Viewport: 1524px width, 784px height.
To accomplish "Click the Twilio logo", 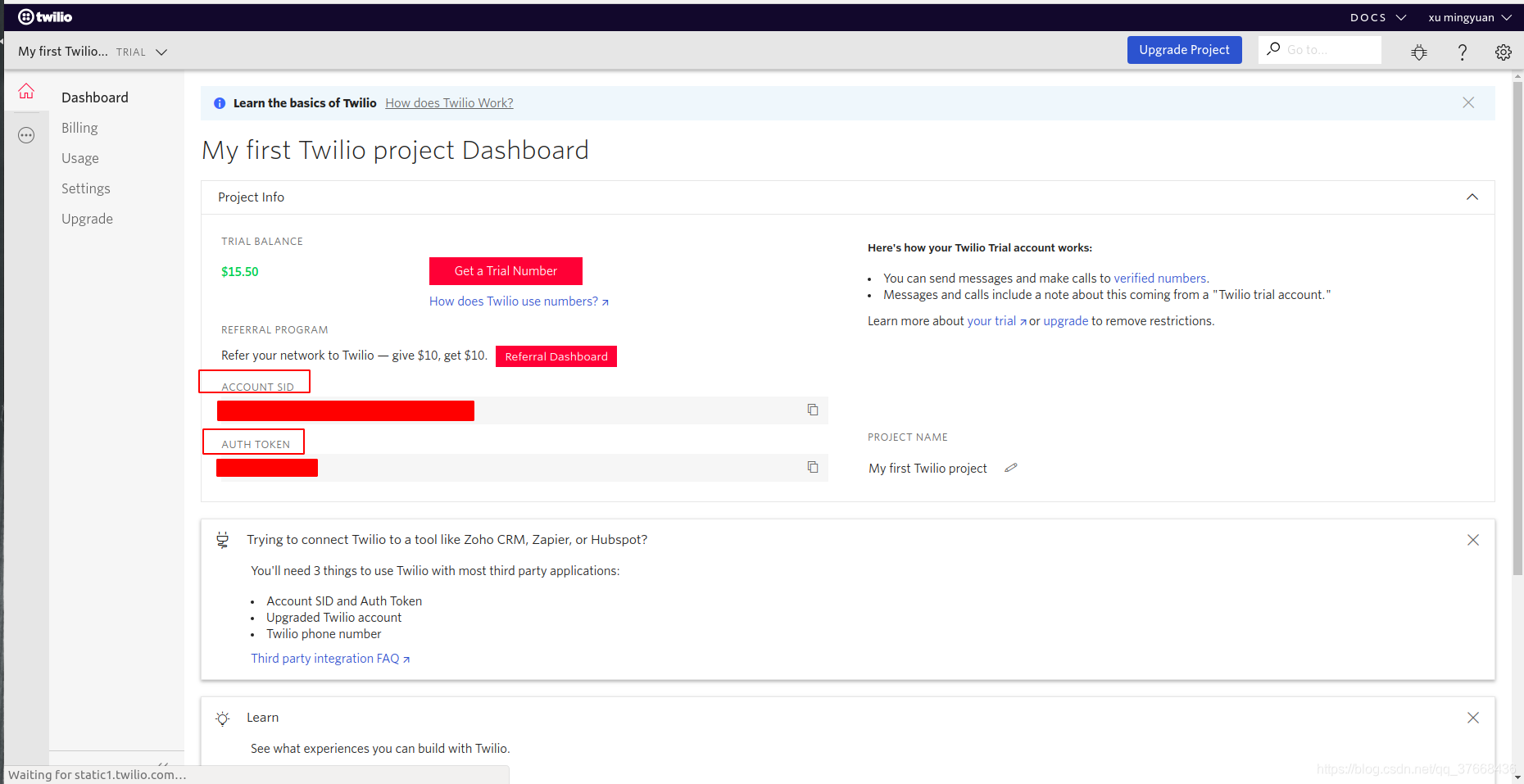I will pyautogui.click(x=45, y=16).
